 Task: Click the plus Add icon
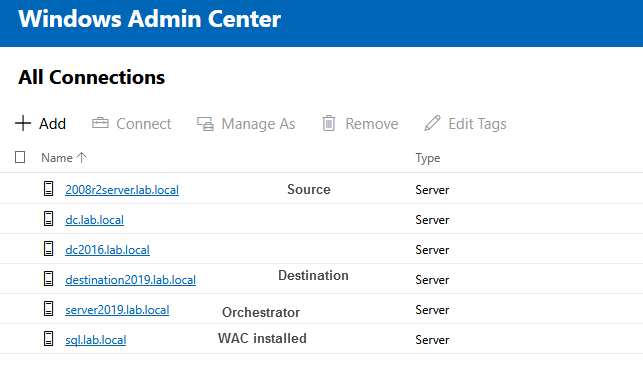tap(23, 123)
